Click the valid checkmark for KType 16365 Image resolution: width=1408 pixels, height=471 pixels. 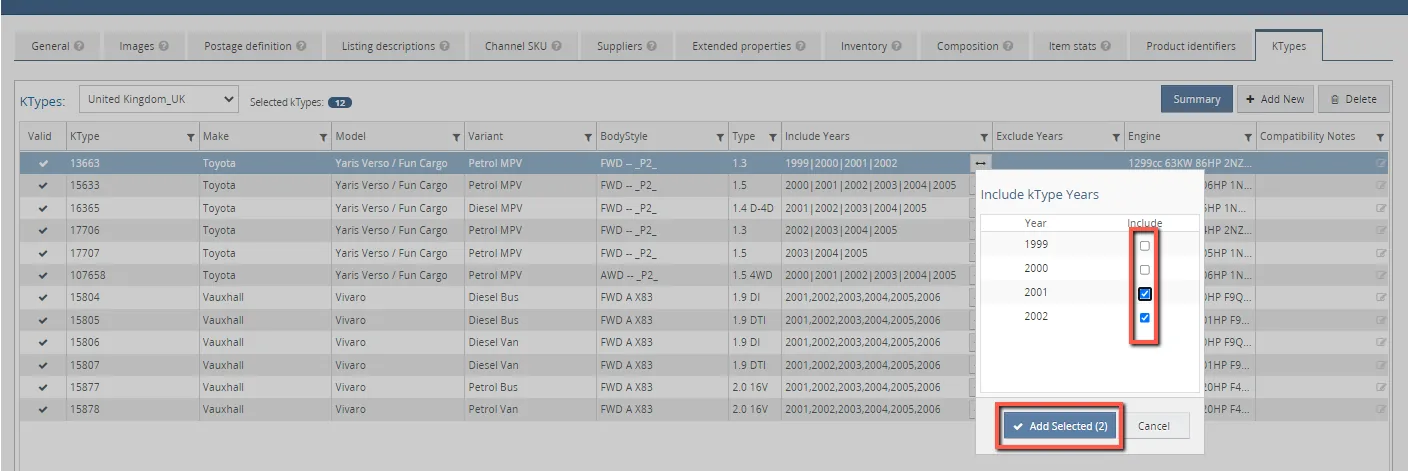tap(43, 208)
